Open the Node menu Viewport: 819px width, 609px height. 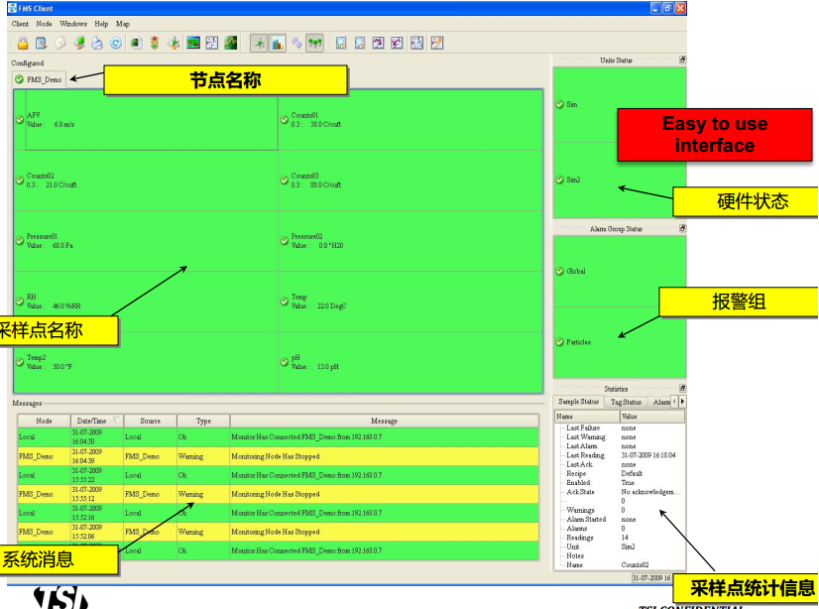[x=44, y=23]
